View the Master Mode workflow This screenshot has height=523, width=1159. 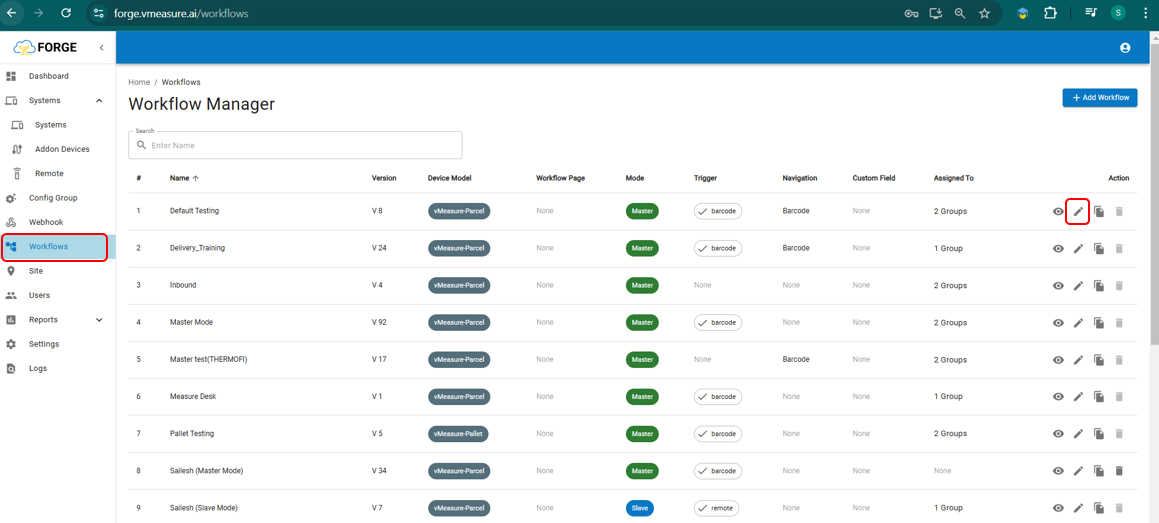pyautogui.click(x=1058, y=323)
